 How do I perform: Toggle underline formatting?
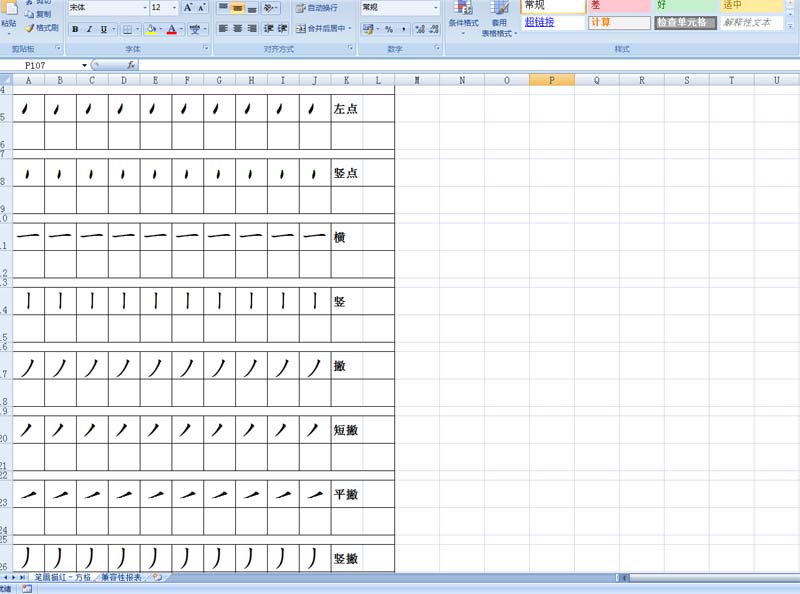(103, 30)
